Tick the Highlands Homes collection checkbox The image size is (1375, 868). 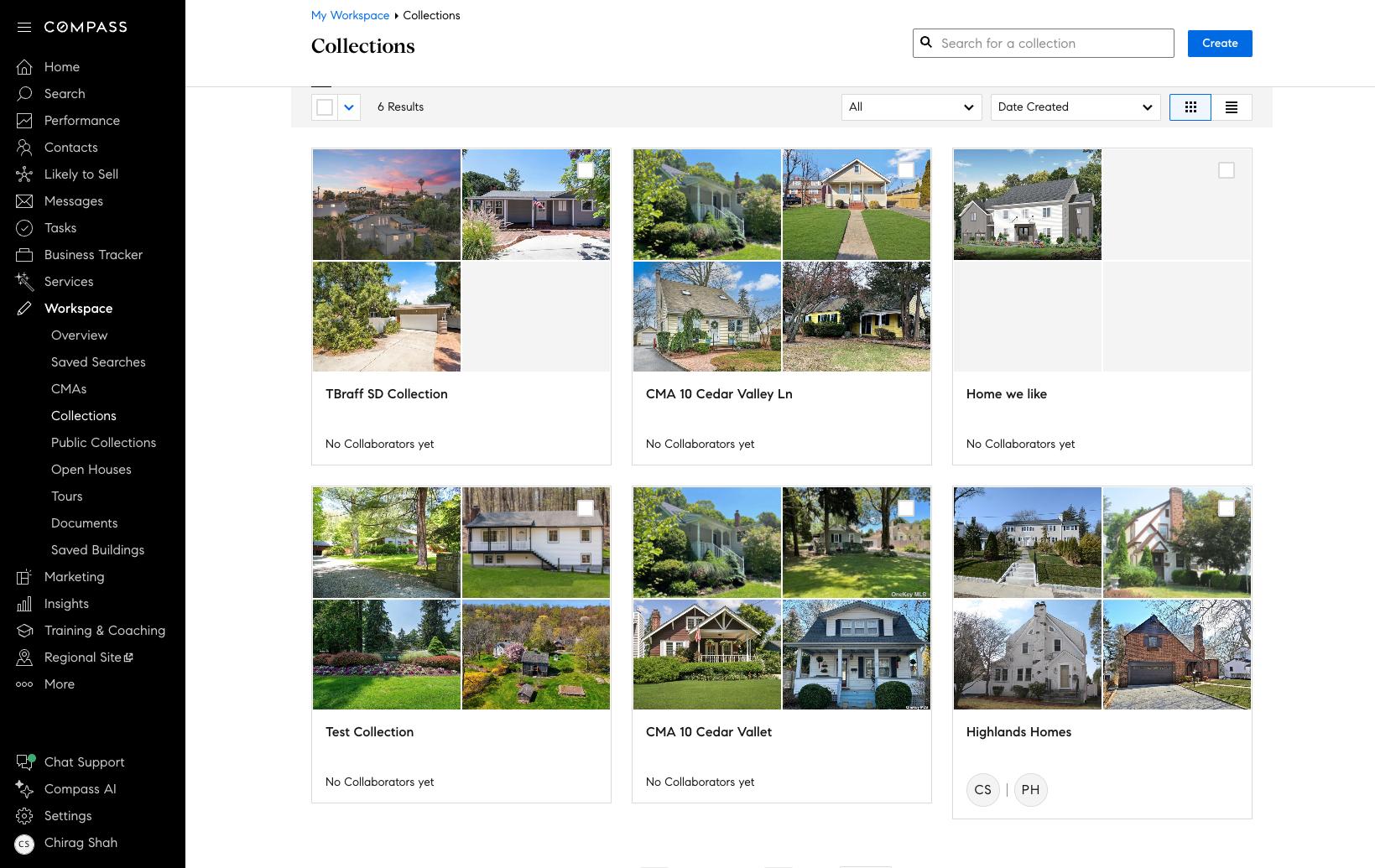(x=1226, y=508)
